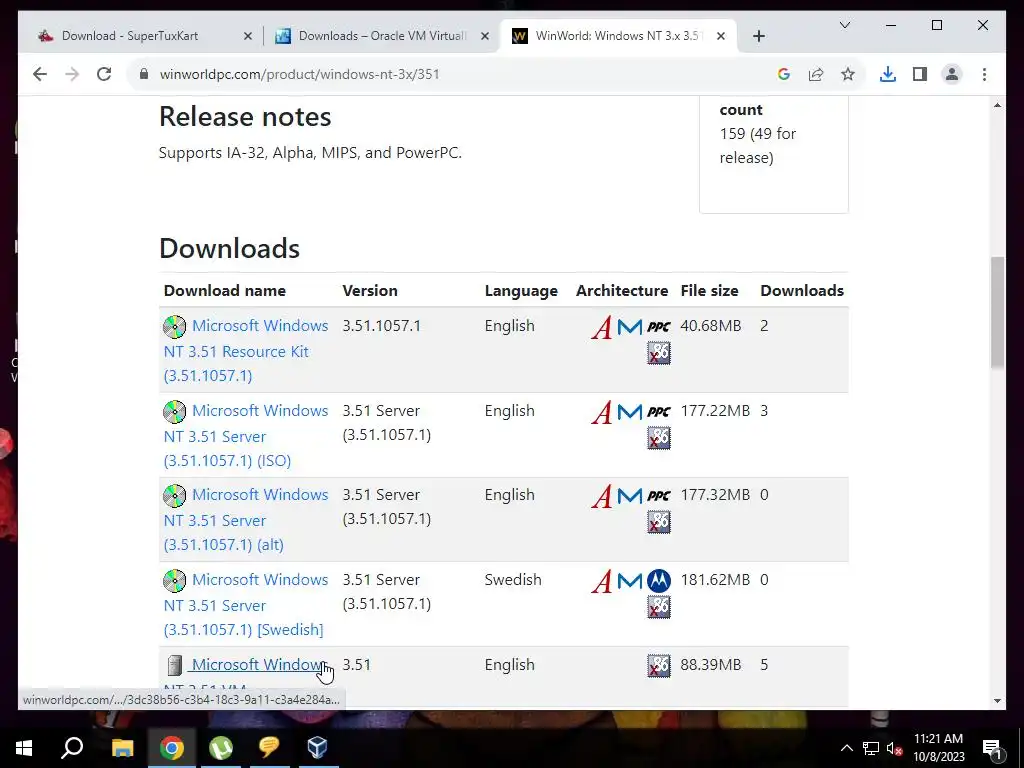This screenshot has height=768, width=1024.
Task: Open File Explorer from the taskbar
Action: tap(122, 748)
